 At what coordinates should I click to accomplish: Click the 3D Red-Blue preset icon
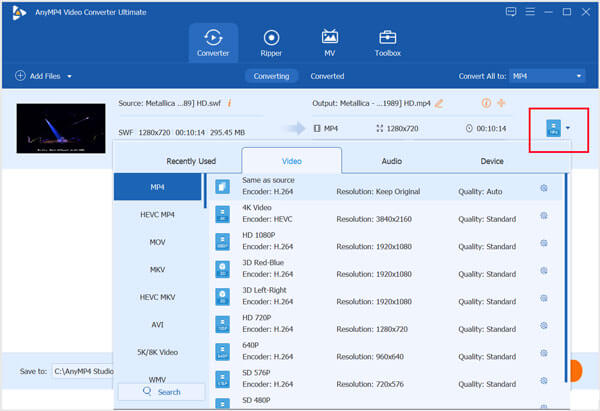pos(222,269)
